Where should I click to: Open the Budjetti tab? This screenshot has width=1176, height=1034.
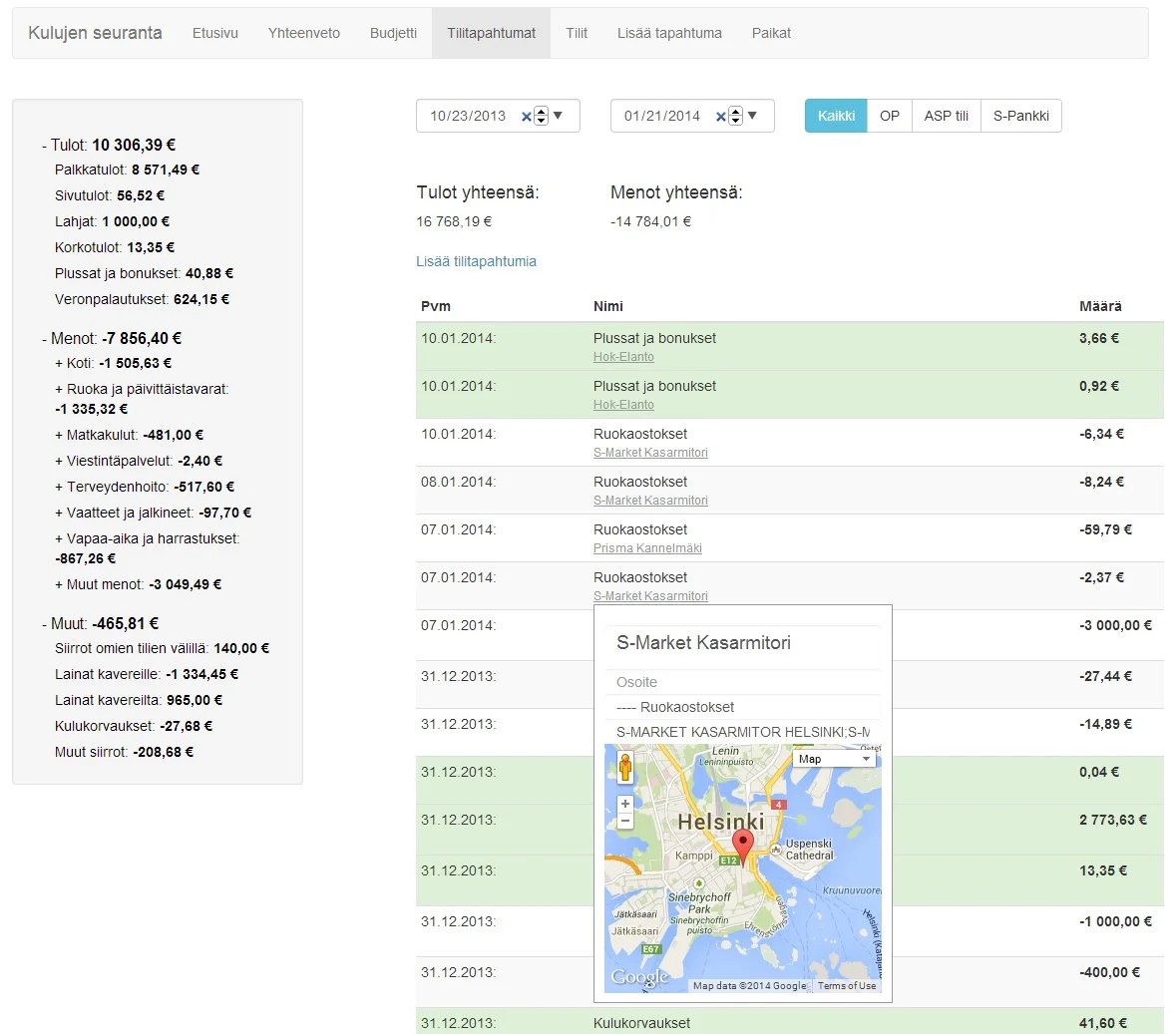(393, 33)
